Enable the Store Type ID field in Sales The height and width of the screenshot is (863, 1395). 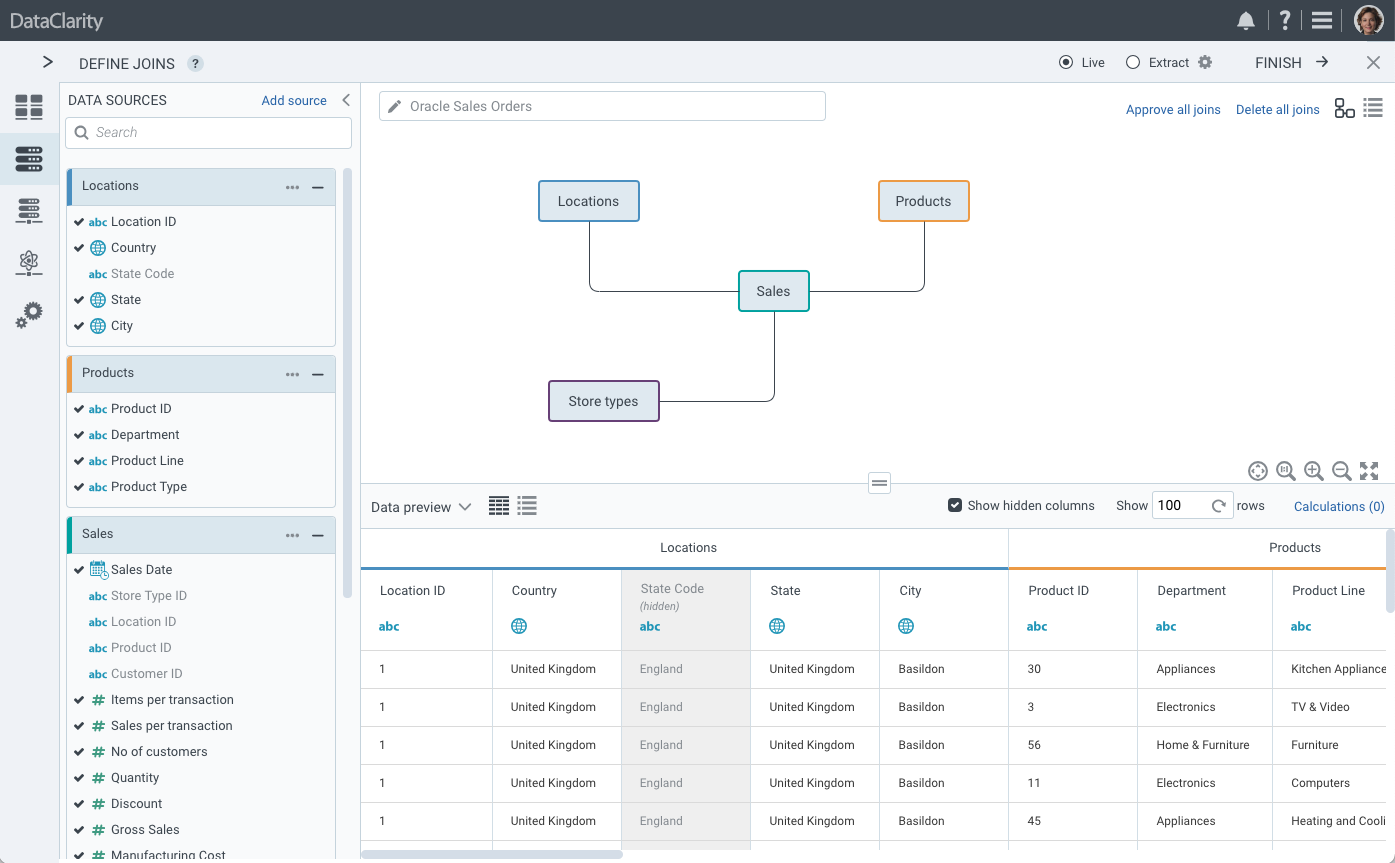[x=79, y=595]
